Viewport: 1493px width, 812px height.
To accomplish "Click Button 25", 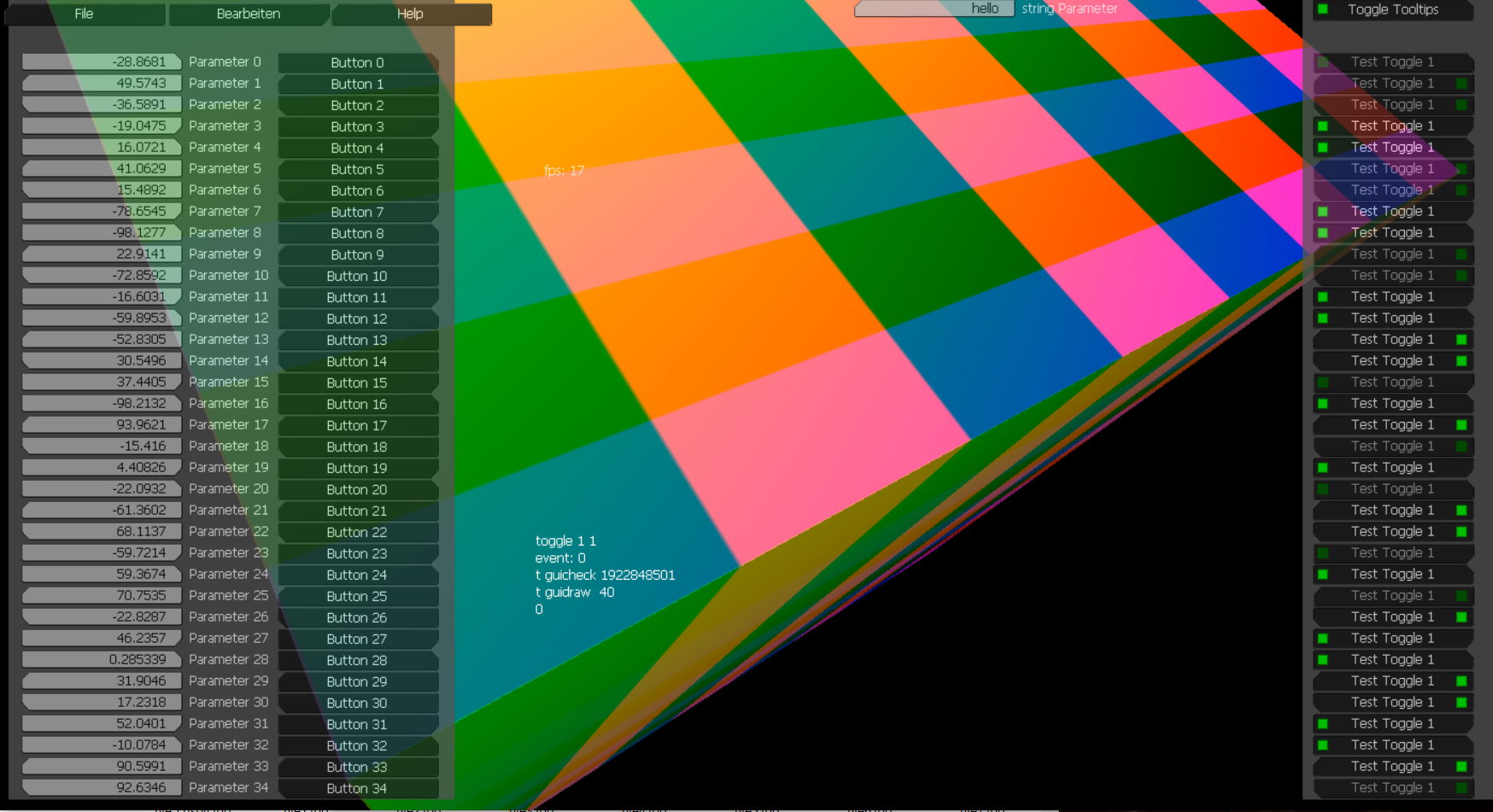I will point(359,596).
